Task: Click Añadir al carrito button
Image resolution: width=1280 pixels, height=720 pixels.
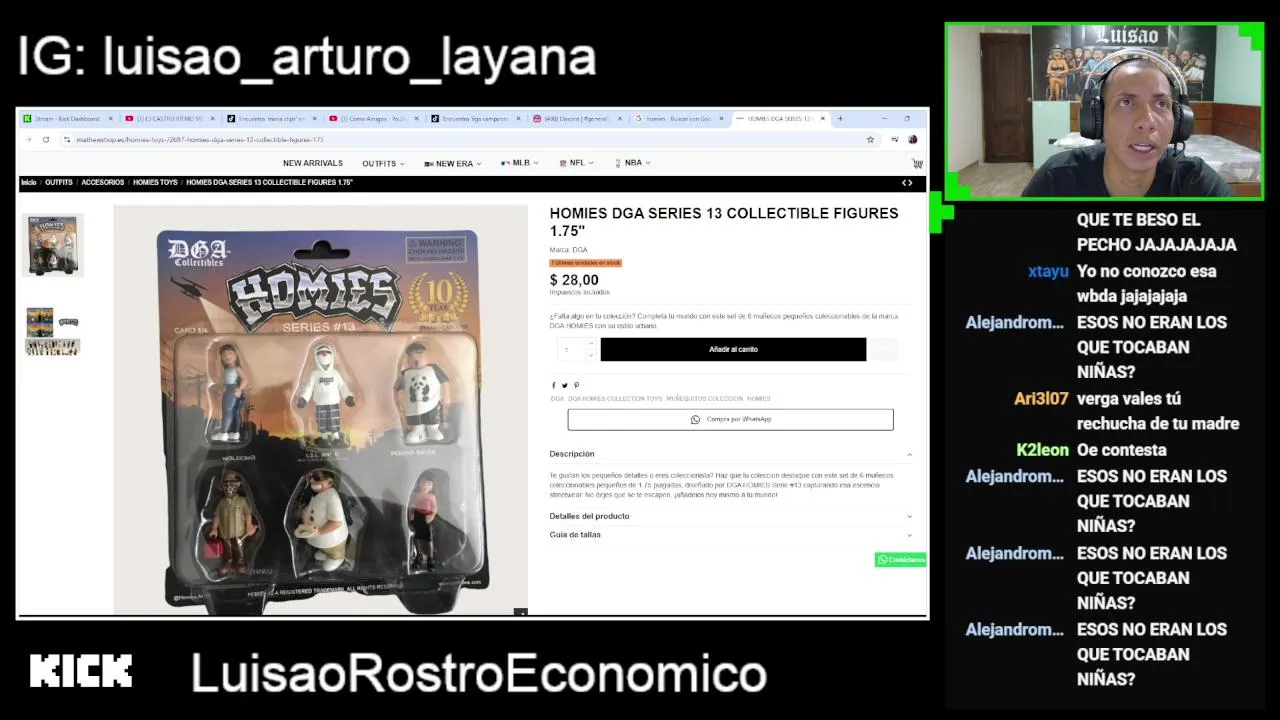Action: pyautogui.click(x=733, y=349)
